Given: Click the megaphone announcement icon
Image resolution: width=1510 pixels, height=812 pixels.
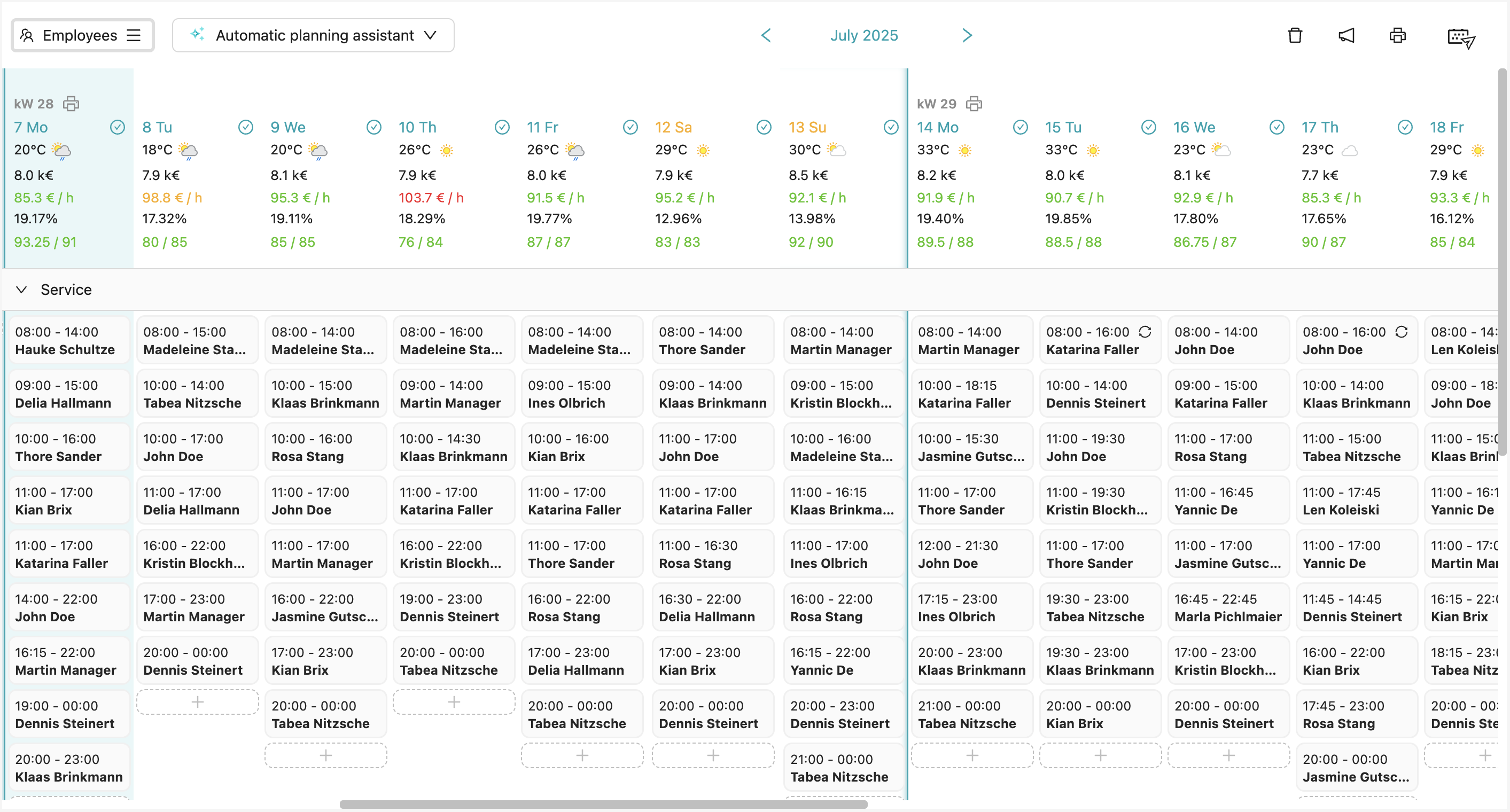Looking at the screenshot, I should coord(1346,35).
